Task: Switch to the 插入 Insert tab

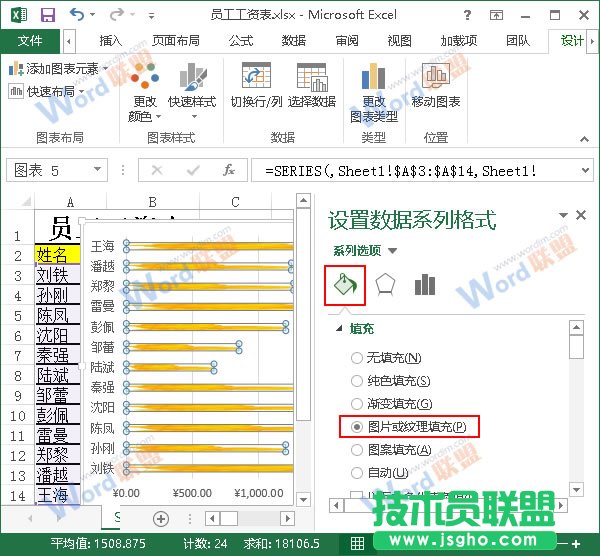Action: click(x=111, y=41)
